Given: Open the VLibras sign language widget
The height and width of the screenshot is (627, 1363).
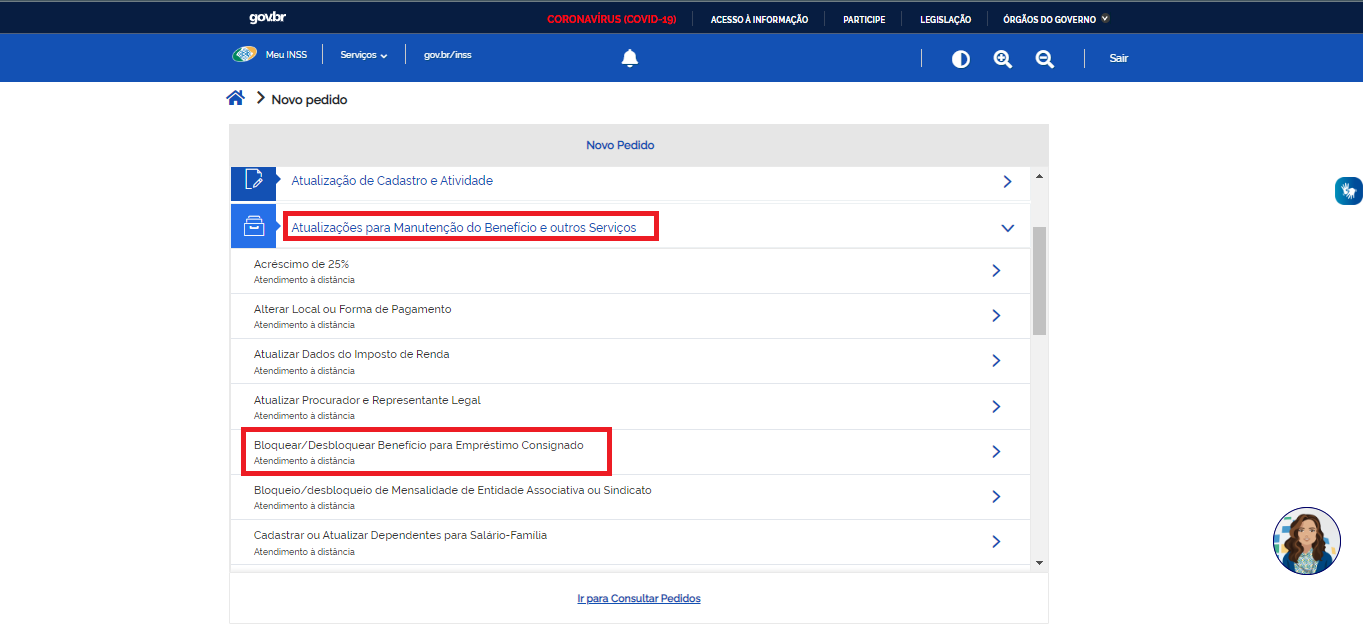Looking at the screenshot, I should click(x=1348, y=190).
